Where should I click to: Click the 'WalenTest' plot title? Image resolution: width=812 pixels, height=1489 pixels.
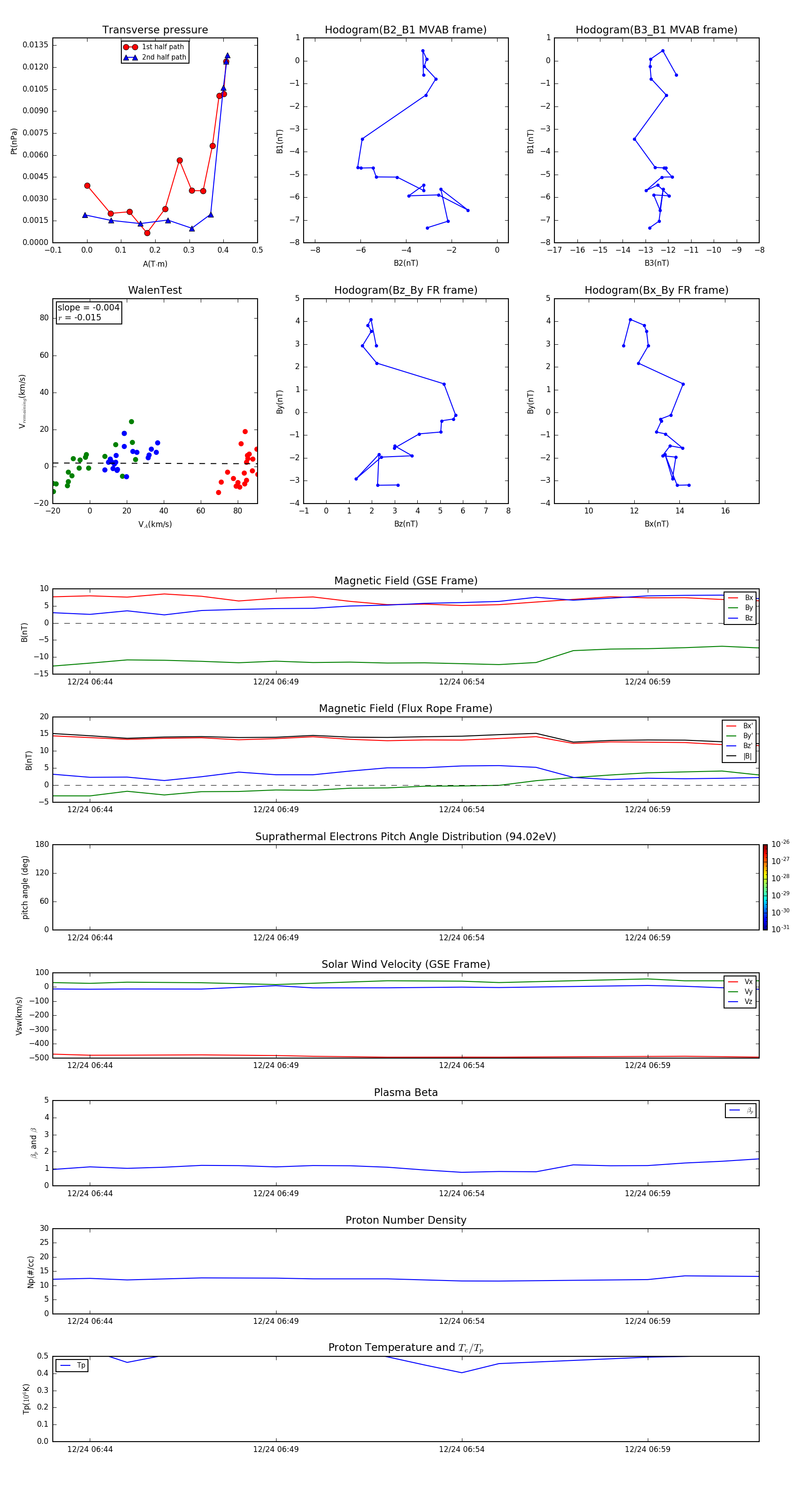155,290
